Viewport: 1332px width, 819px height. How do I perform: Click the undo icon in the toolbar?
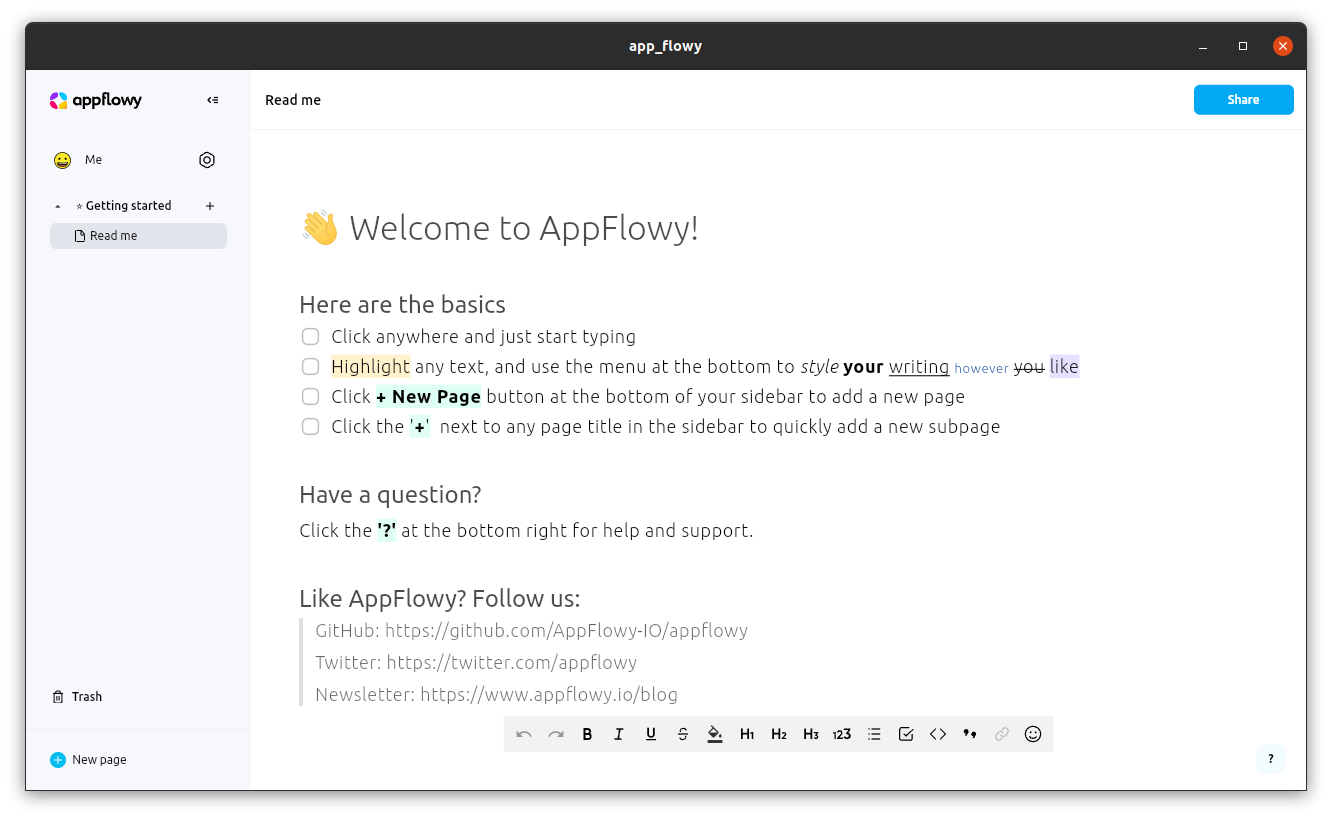pyautogui.click(x=523, y=733)
